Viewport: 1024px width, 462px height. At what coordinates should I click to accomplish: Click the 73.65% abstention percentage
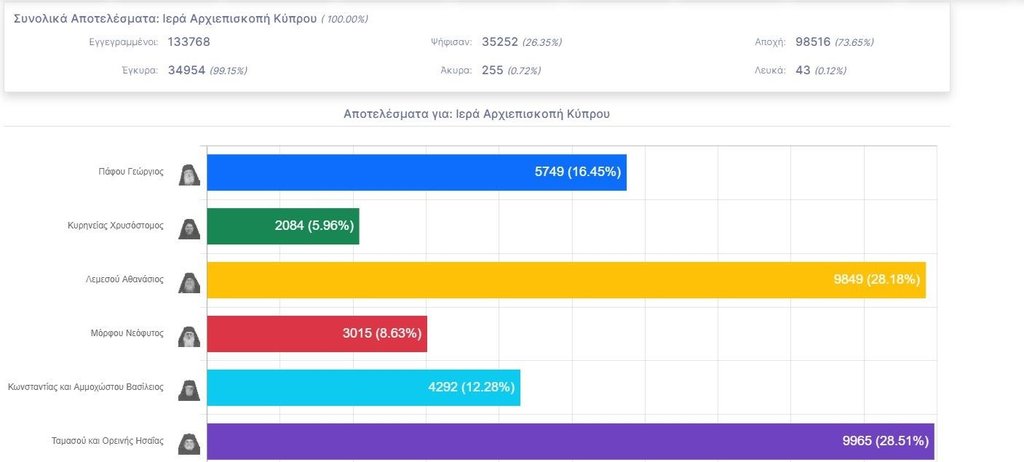click(x=854, y=42)
